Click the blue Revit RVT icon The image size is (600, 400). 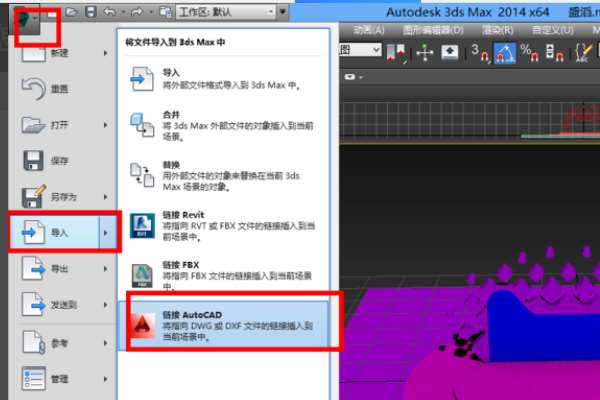[x=142, y=225]
